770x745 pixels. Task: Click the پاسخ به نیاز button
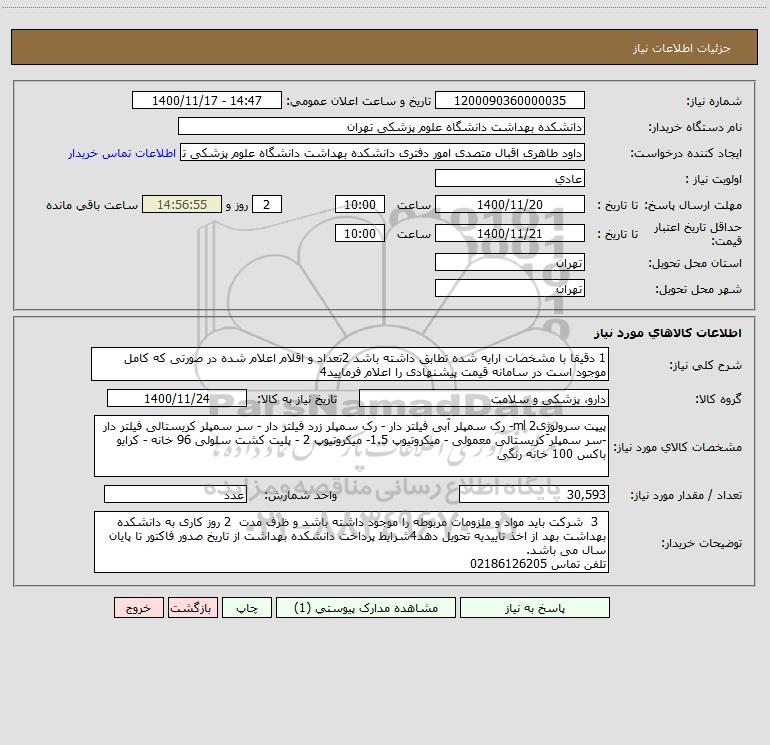535,607
